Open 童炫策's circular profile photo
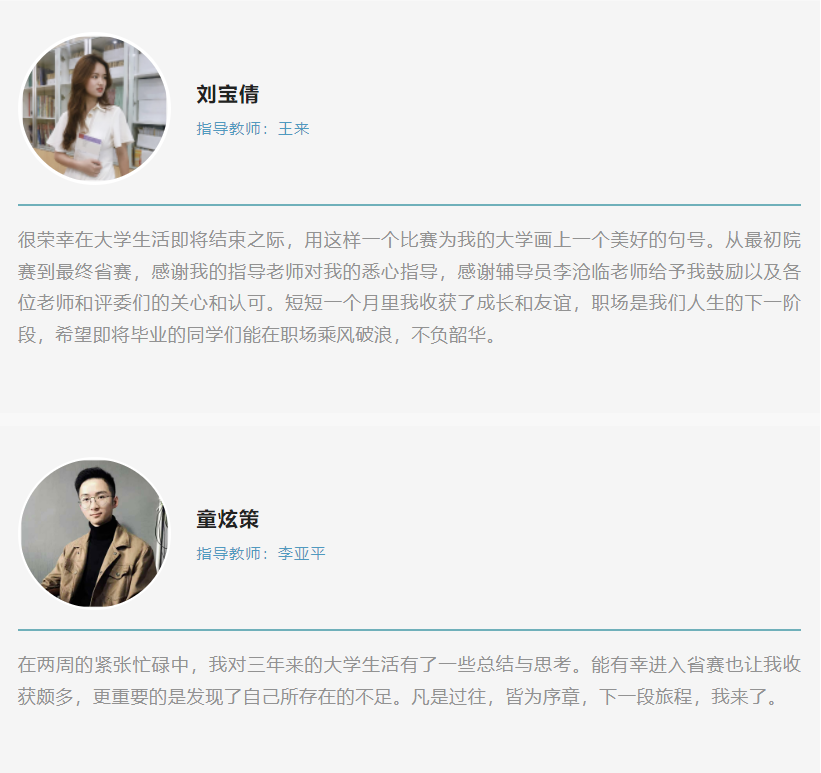Viewport: 821px width, 773px height. click(x=95, y=534)
